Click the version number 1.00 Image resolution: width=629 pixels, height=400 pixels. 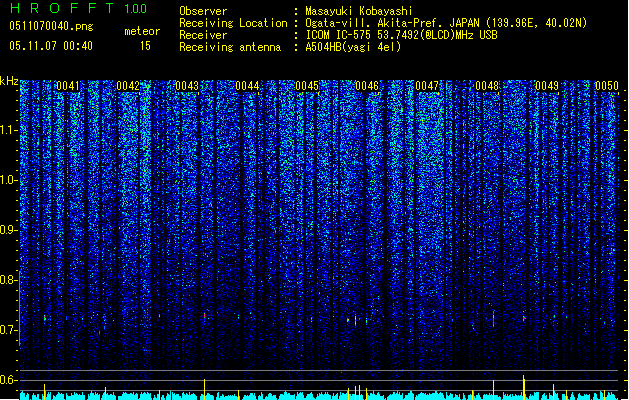135,8
